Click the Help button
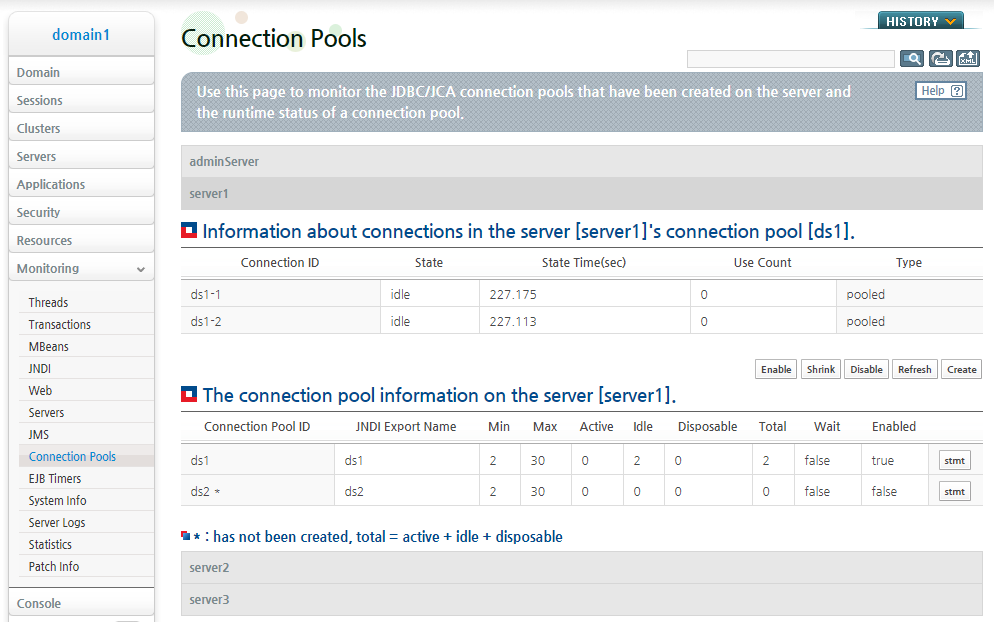The image size is (994, 622). (941, 91)
